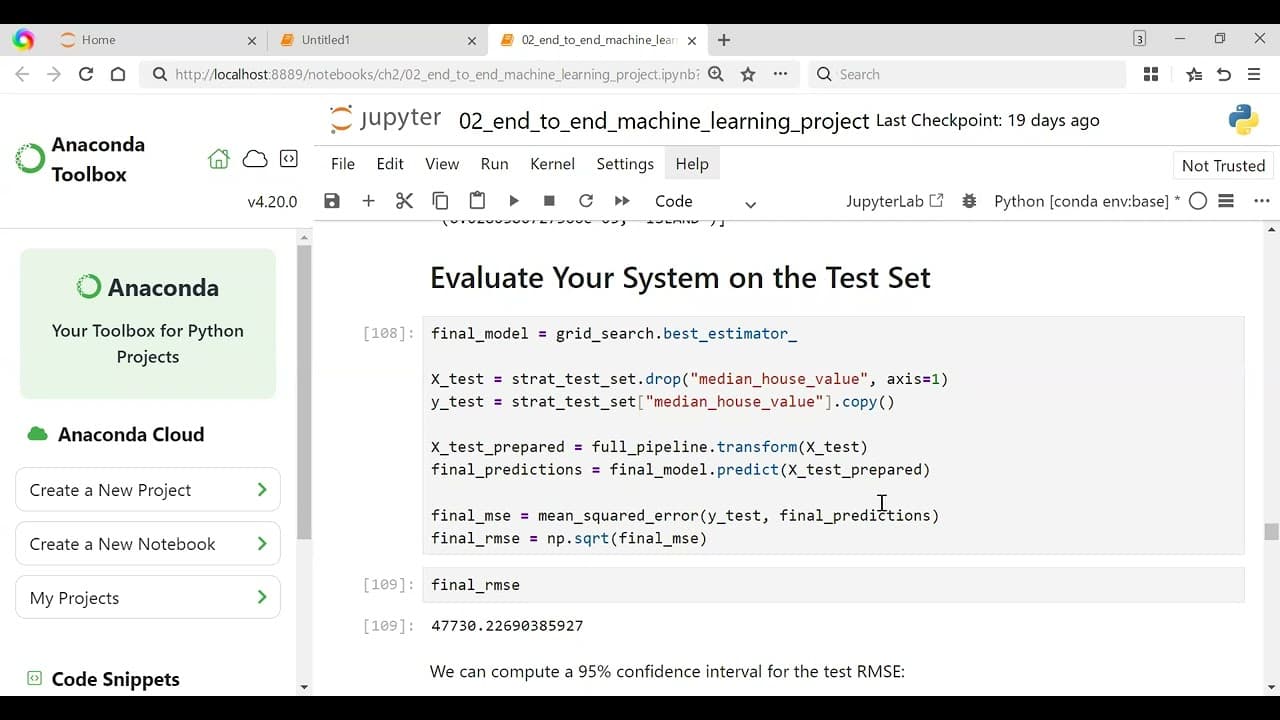Viewport: 1280px width, 720px height.
Task: Click the Not Trusted button
Action: (x=1223, y=166)
